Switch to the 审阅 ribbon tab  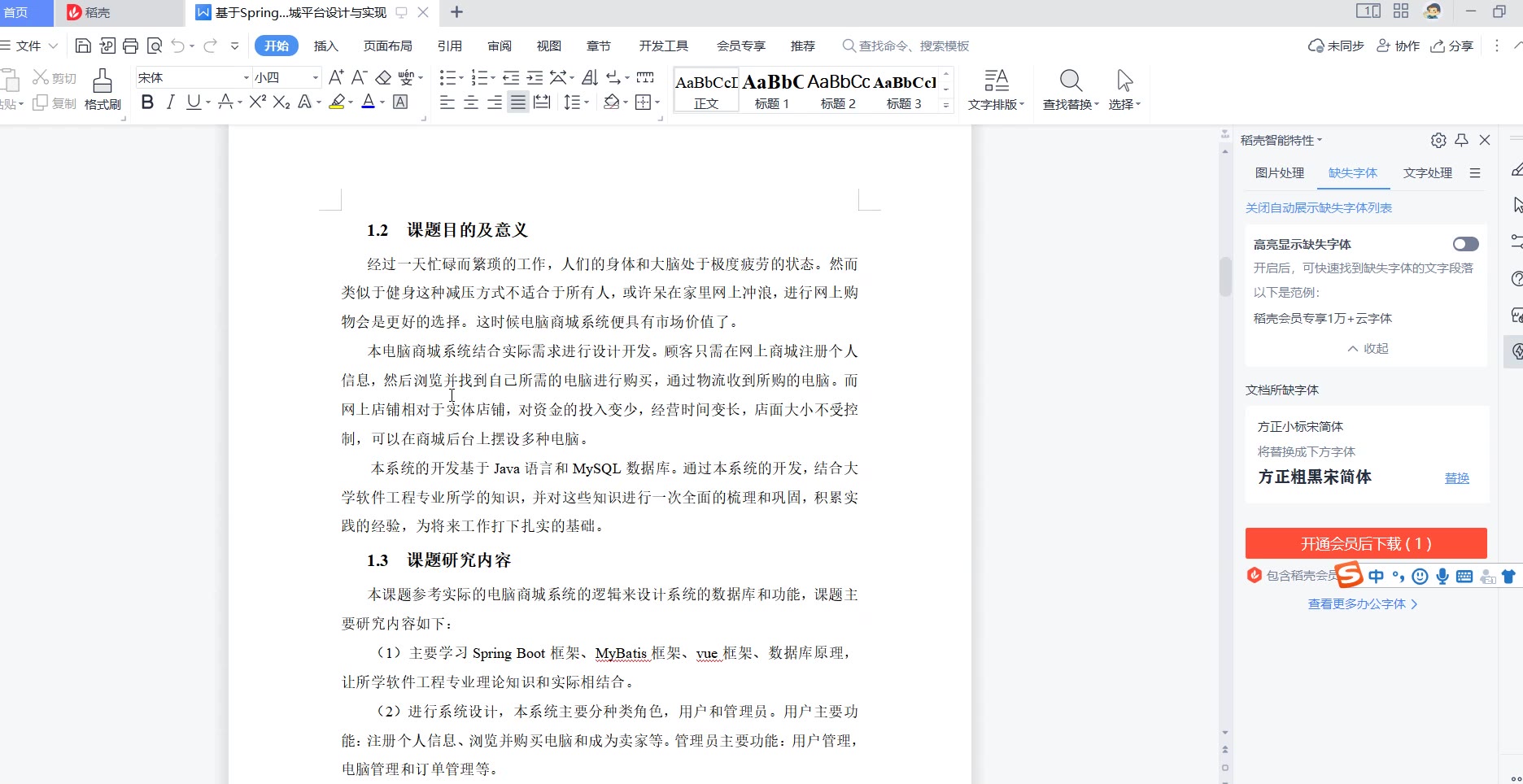500,46
